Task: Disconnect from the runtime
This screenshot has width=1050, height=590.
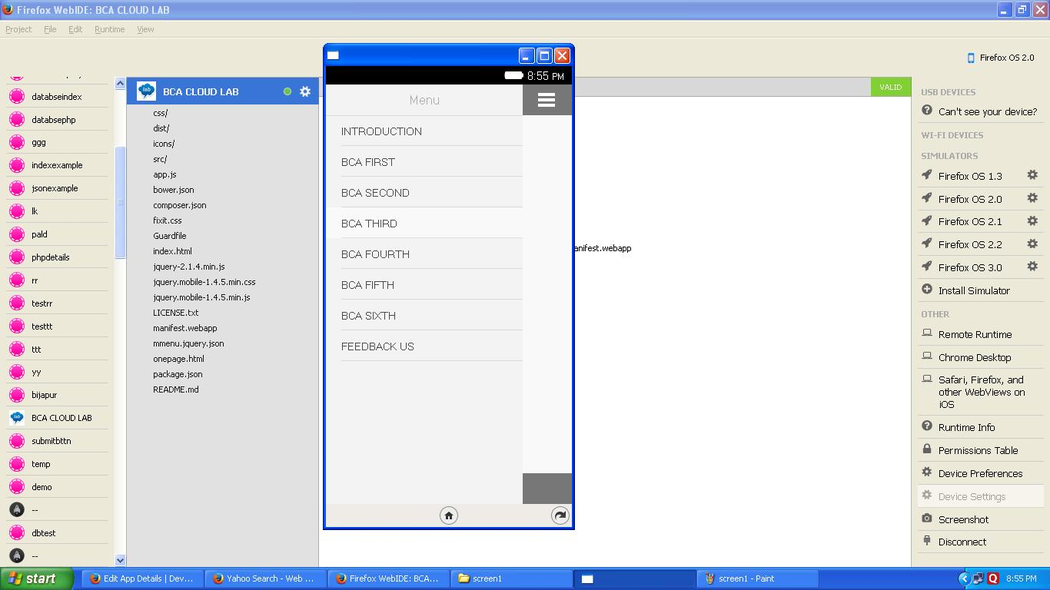Action: point(961,542)
